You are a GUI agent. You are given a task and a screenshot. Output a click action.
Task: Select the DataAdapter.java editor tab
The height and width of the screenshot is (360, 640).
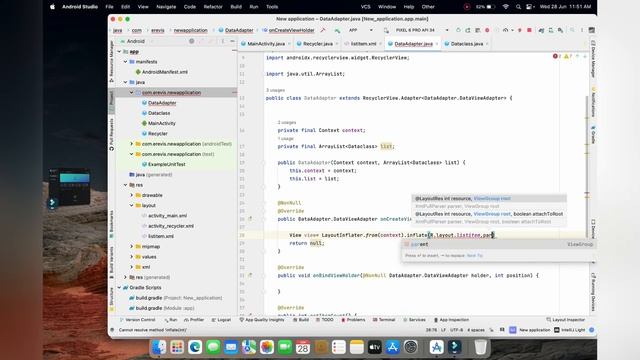(x=413, y=44)
